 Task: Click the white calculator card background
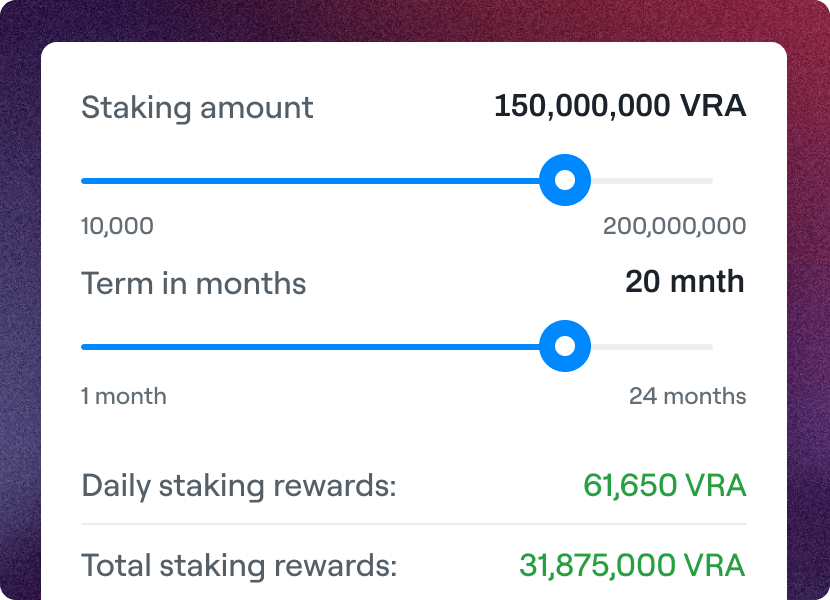pyautogui.click(x=413, y=435)
